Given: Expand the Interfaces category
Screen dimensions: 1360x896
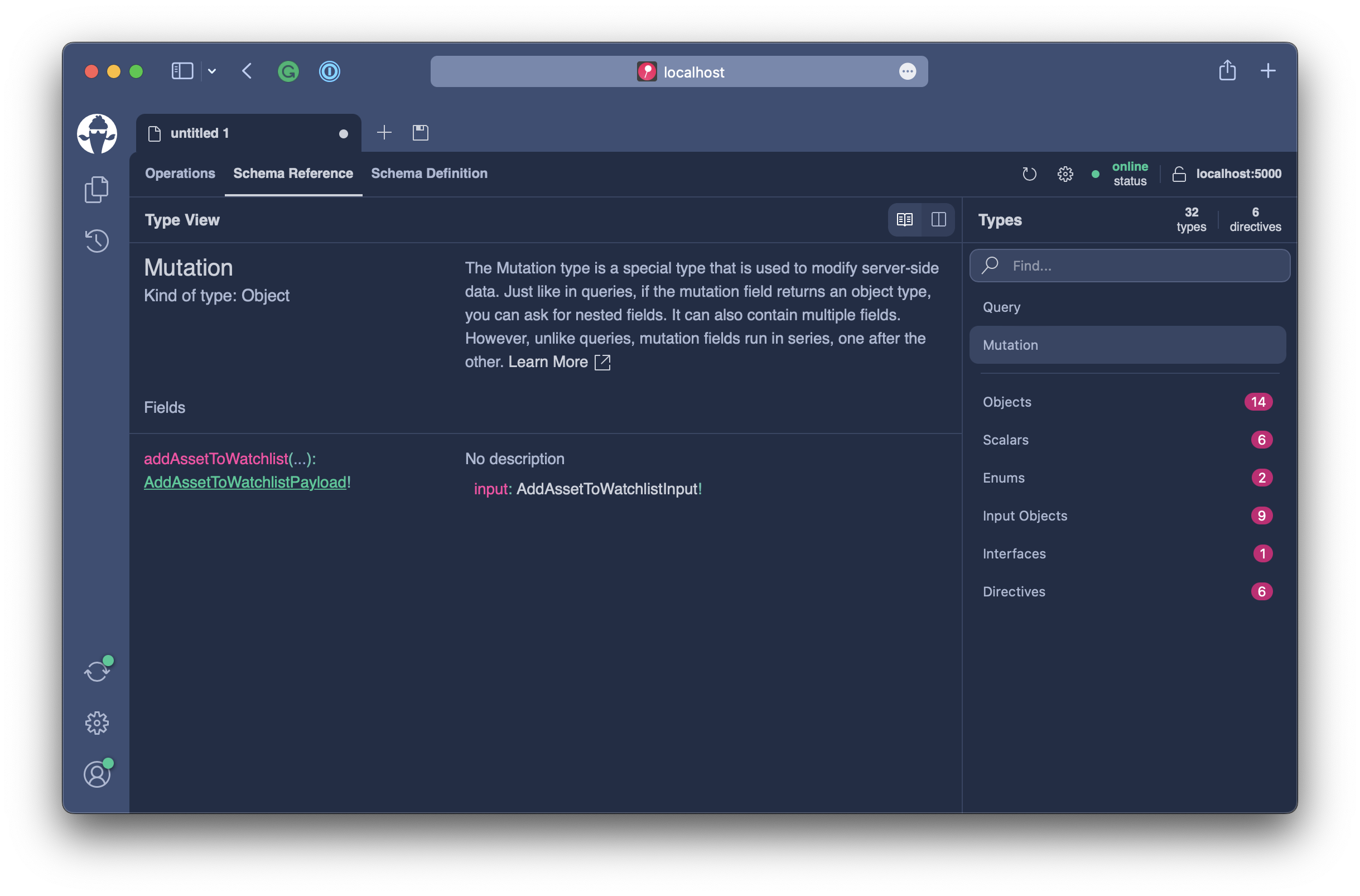Looking at the screenshot, I should (x=1127, y=553).
